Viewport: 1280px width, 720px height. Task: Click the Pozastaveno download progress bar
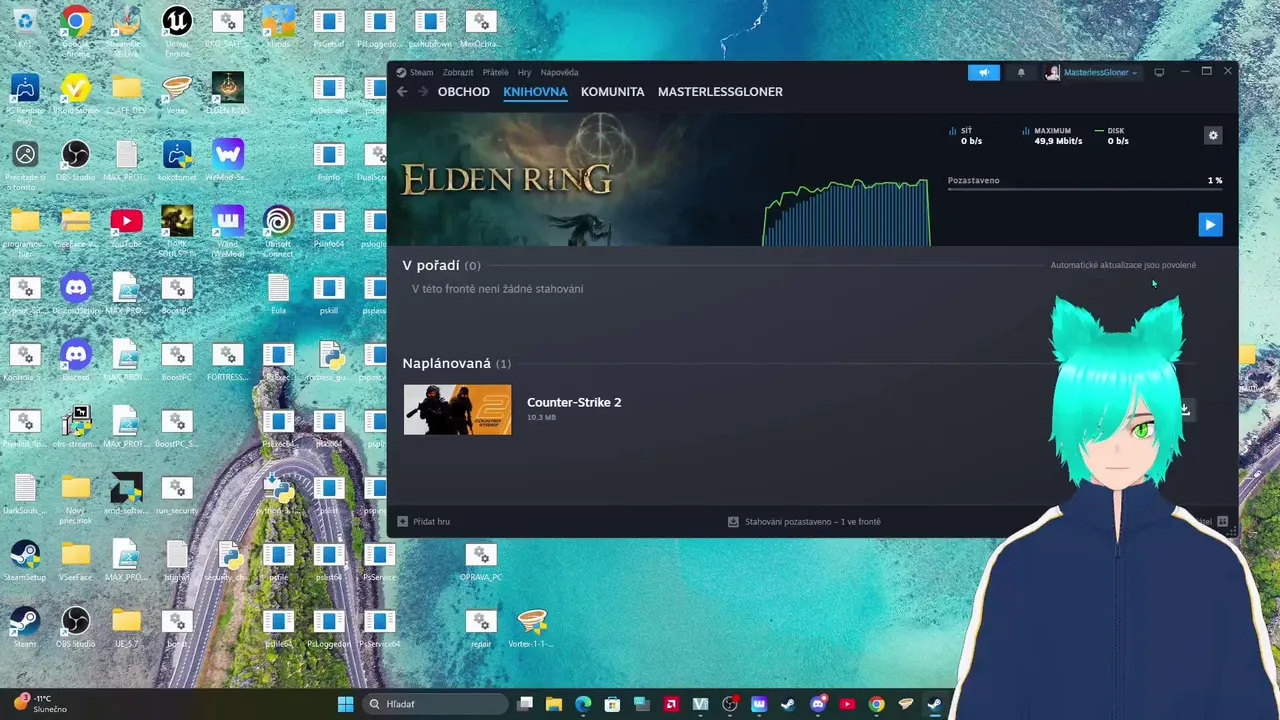1085,188
